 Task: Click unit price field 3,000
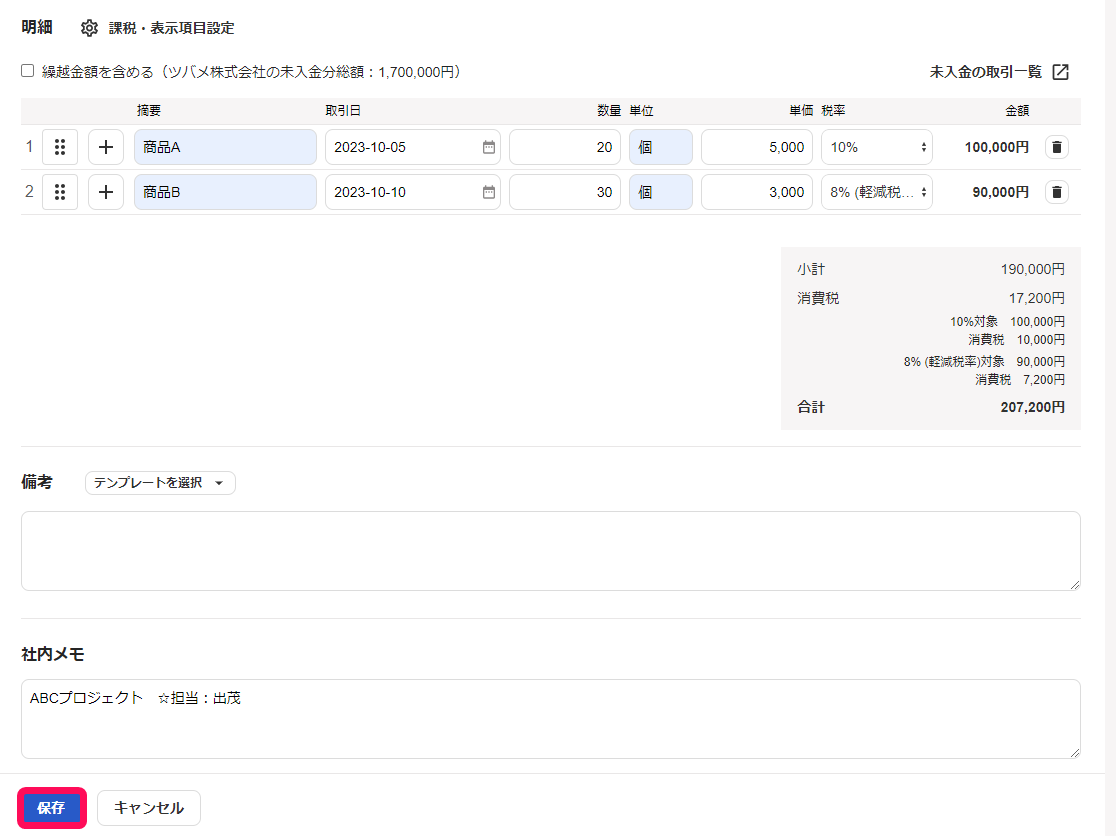(757, 192)
